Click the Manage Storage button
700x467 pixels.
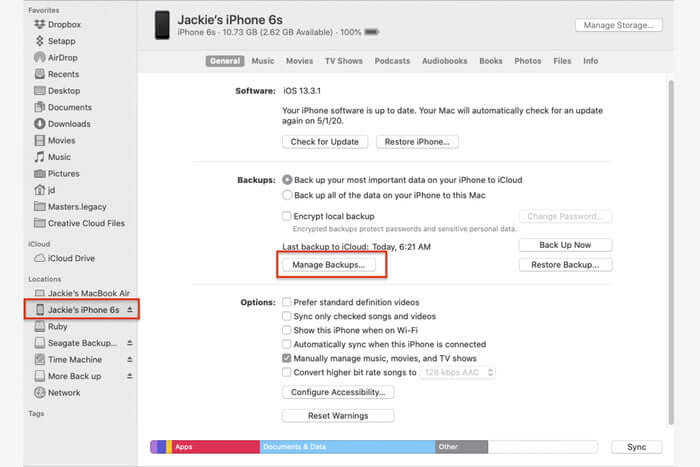[x=619, y=25]
